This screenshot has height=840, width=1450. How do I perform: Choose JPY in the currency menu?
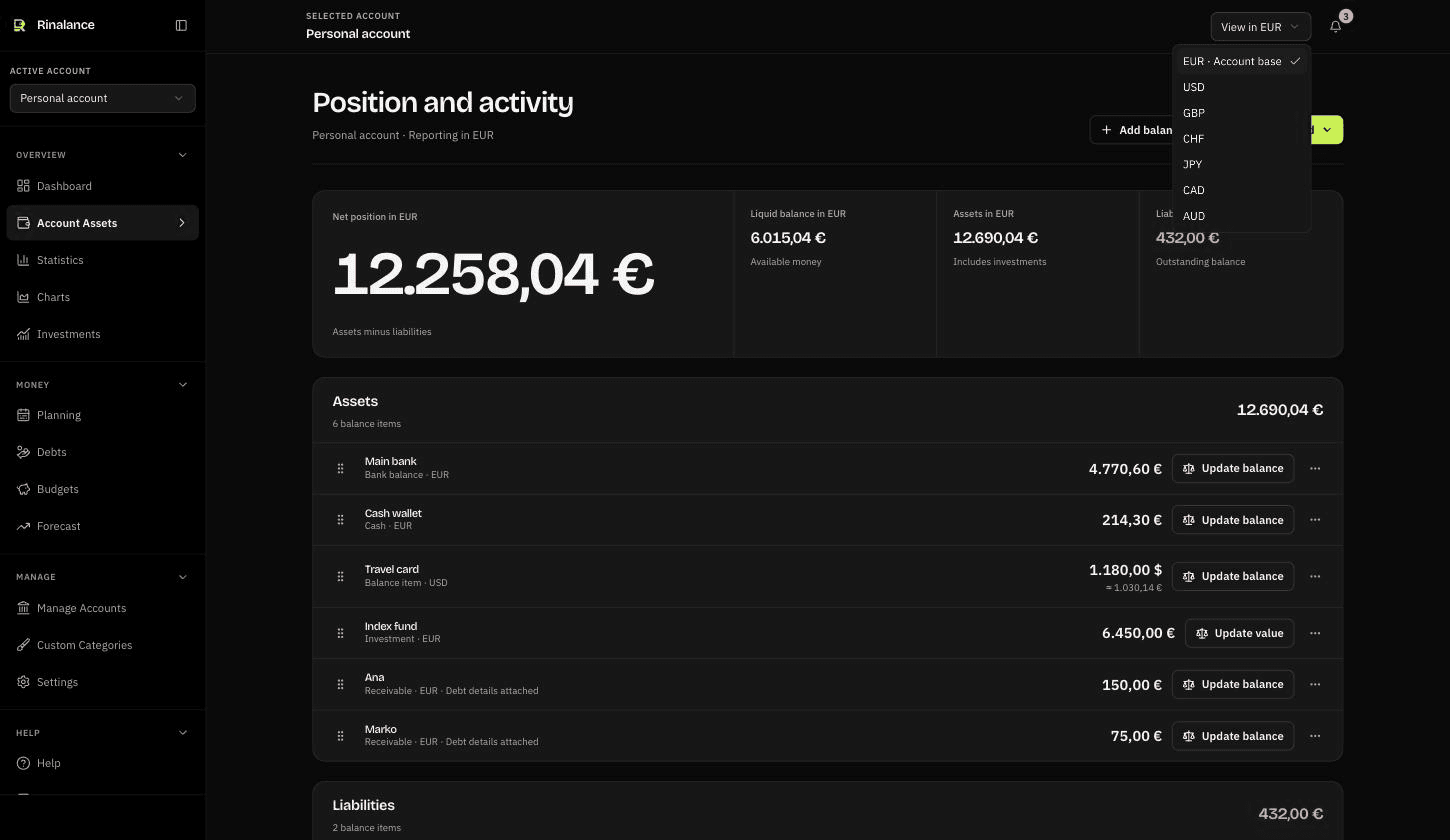click(1241, 164)
